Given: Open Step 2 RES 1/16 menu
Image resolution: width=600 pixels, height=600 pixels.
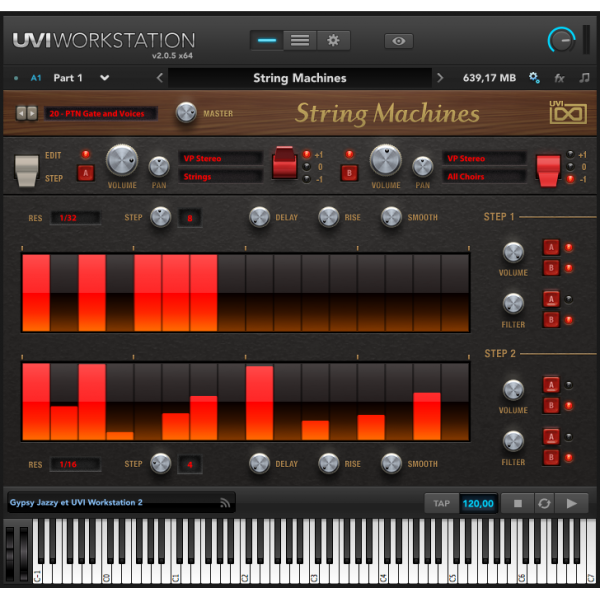Looking at the screenshot, I should (75, 464).
